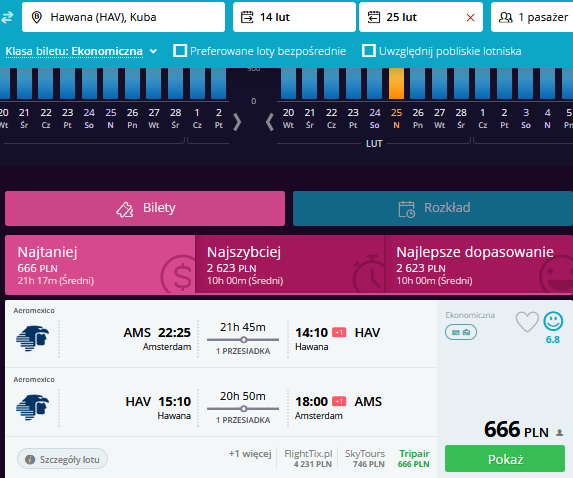This screenshot has width=573, height=478.
Task: Choose FlightTix.pl offer 4 231 PLN
Action: (x=308, y=459)
